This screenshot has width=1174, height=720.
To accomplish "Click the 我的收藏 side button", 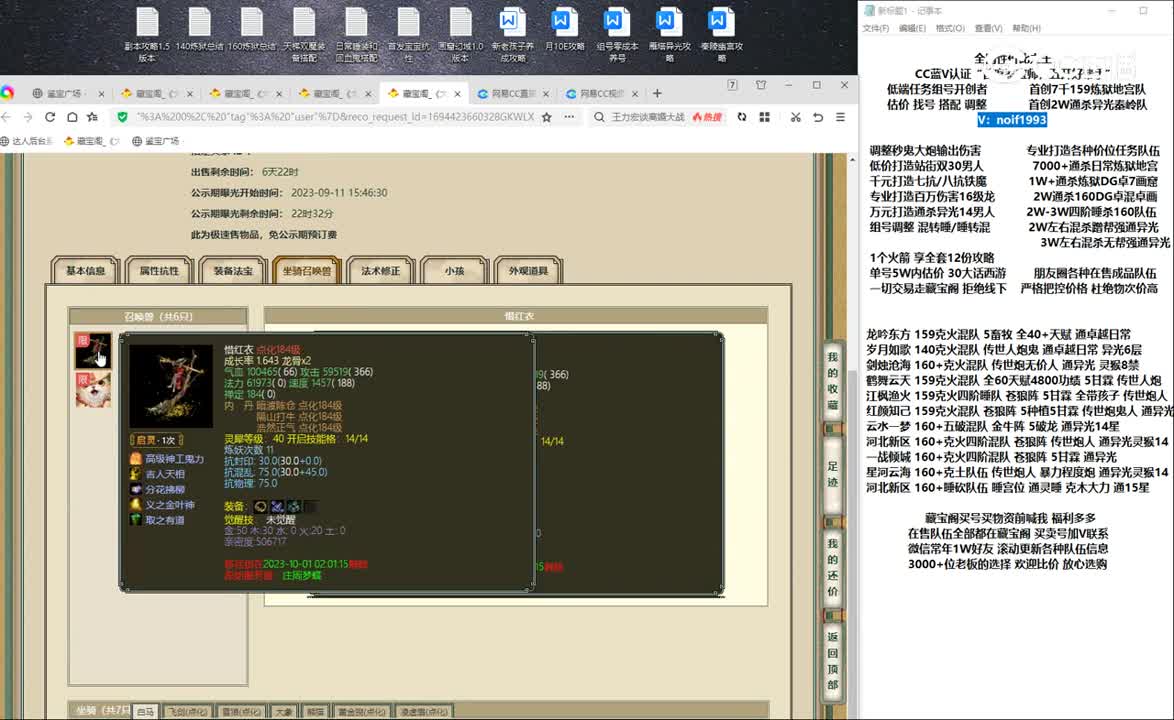I will (833, 381).
